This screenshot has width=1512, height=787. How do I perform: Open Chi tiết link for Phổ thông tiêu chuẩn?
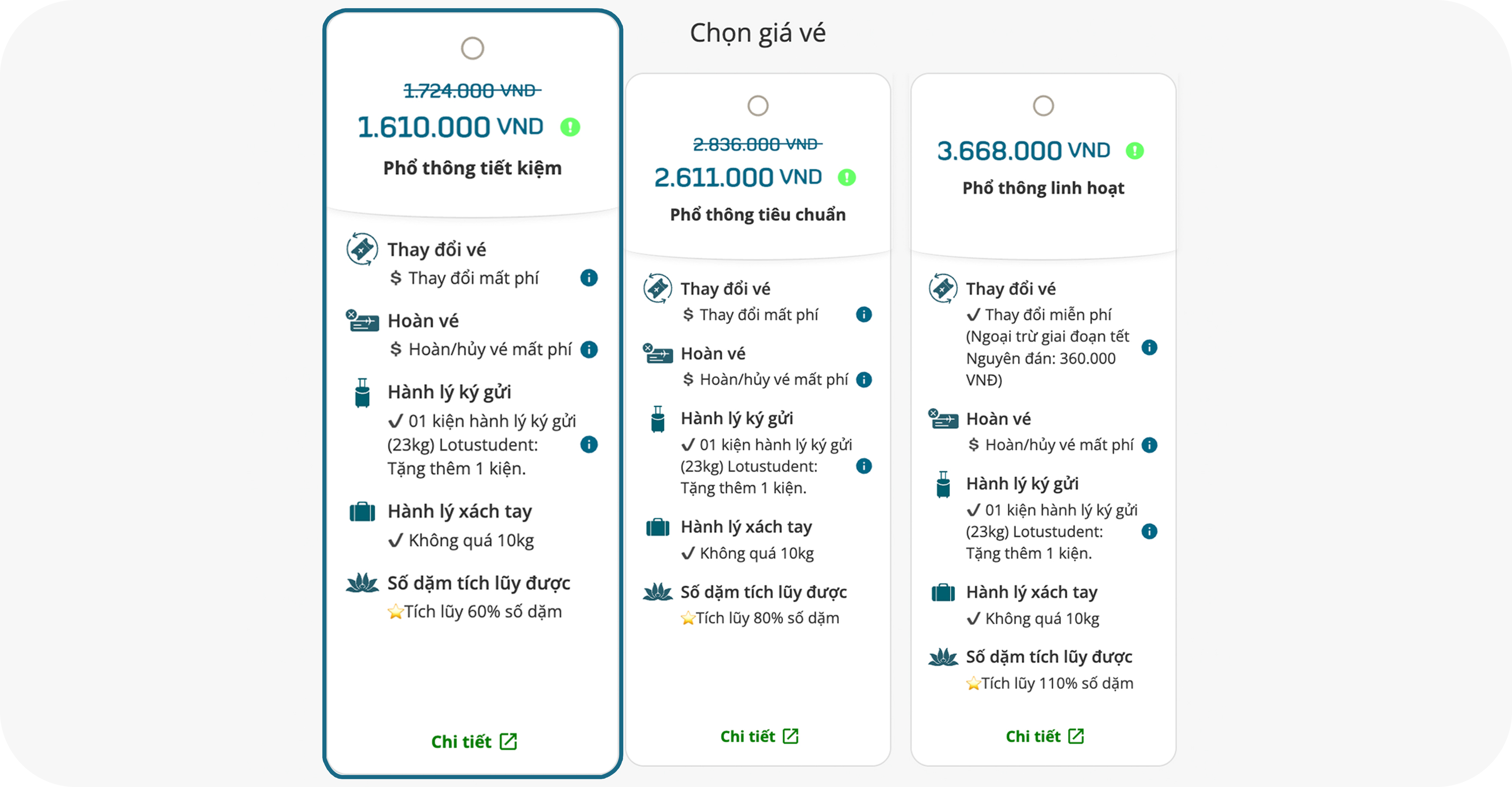759,736
